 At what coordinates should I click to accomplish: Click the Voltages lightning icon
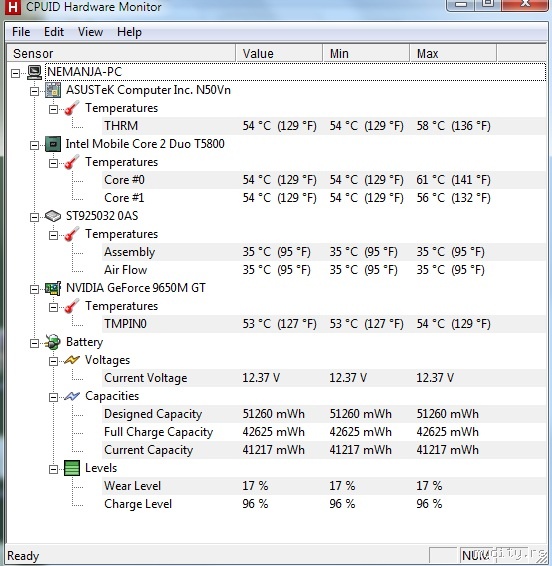(72, 360)
